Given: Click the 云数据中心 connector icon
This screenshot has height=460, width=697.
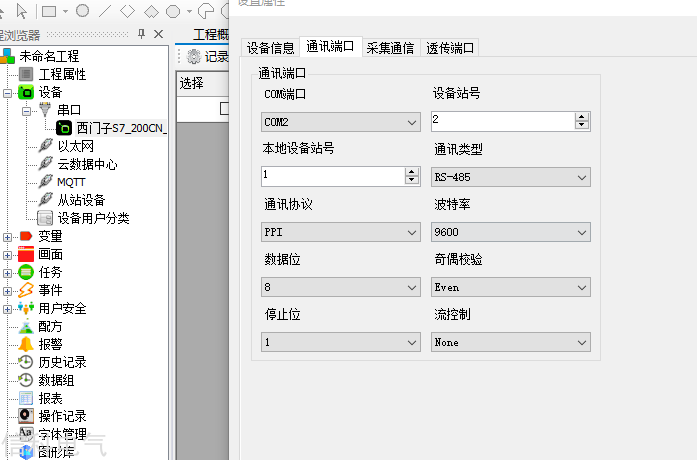Looking at the screenshot, I should [x=45, y=164].
